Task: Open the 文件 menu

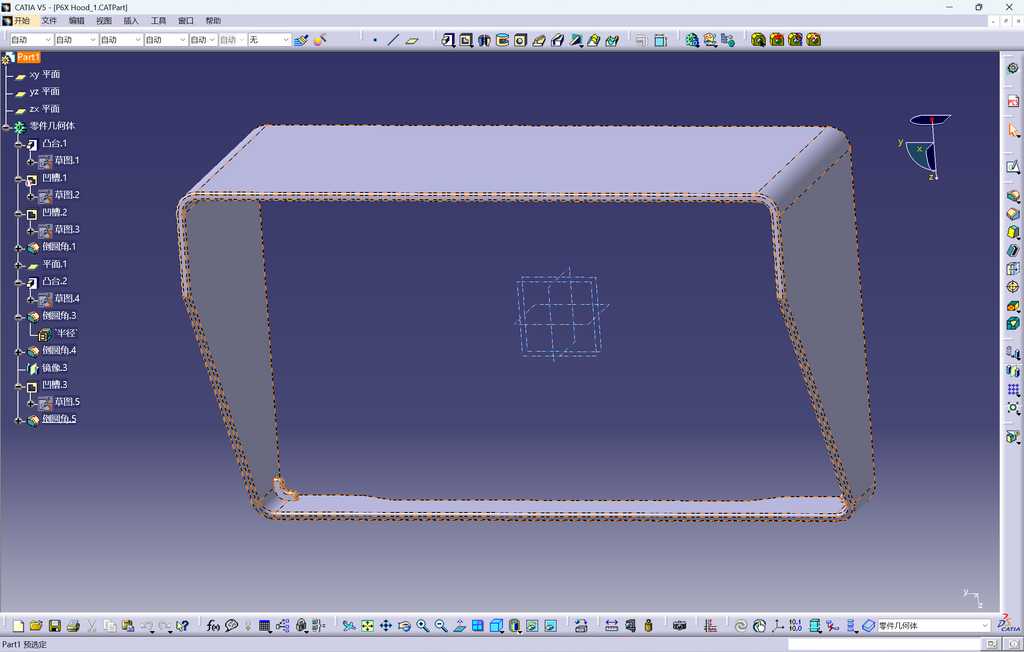Action: coord(49,21)
